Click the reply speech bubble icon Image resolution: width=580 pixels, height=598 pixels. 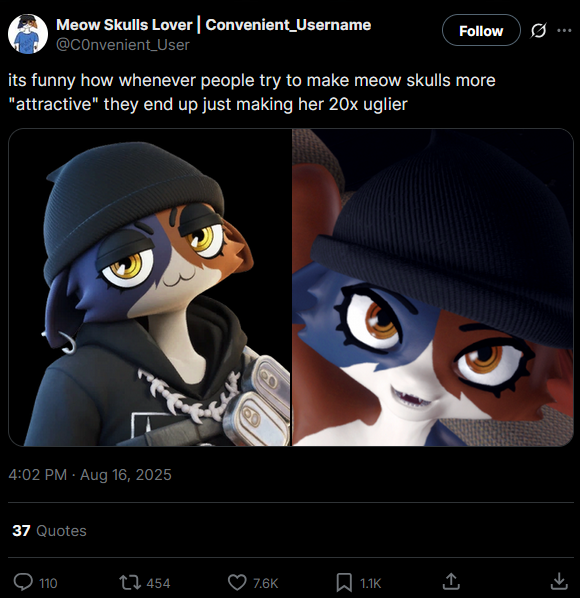(x=23, y=582)
